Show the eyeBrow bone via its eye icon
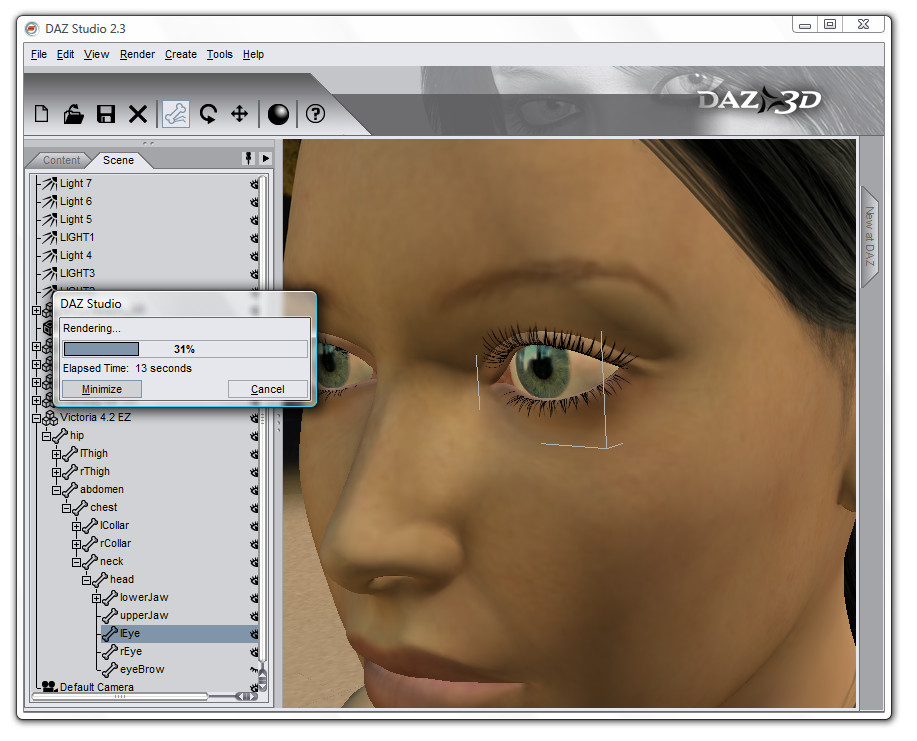 click(254, 669)
